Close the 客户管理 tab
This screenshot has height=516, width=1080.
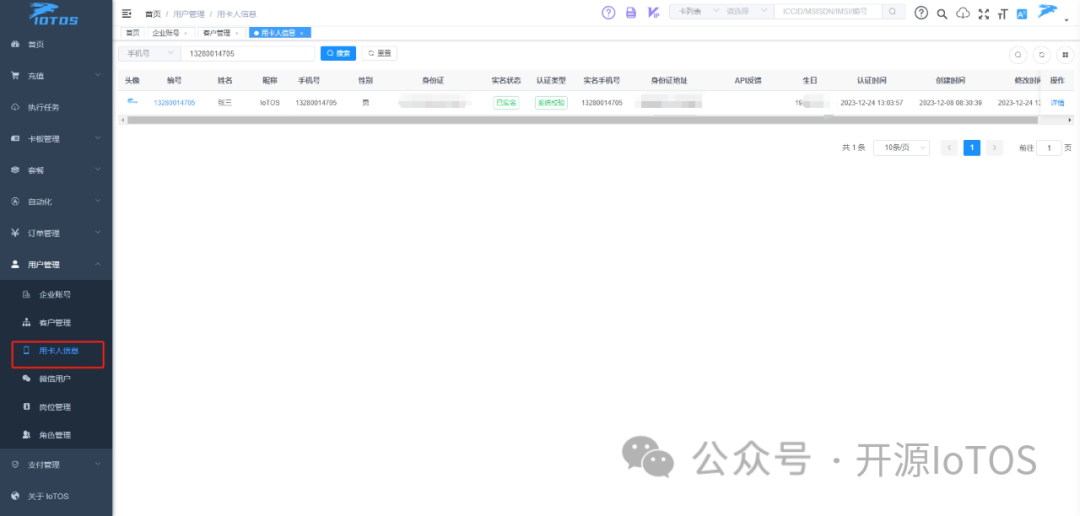tap(236, 33)
